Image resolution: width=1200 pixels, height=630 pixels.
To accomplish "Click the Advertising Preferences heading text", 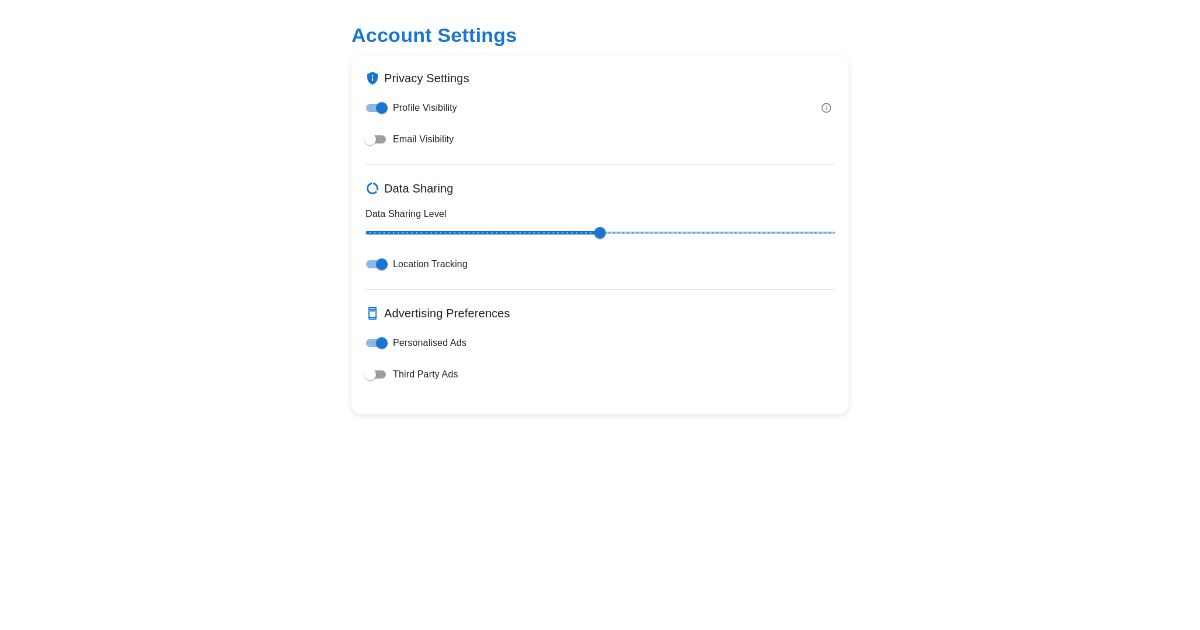I will (447, 313).
